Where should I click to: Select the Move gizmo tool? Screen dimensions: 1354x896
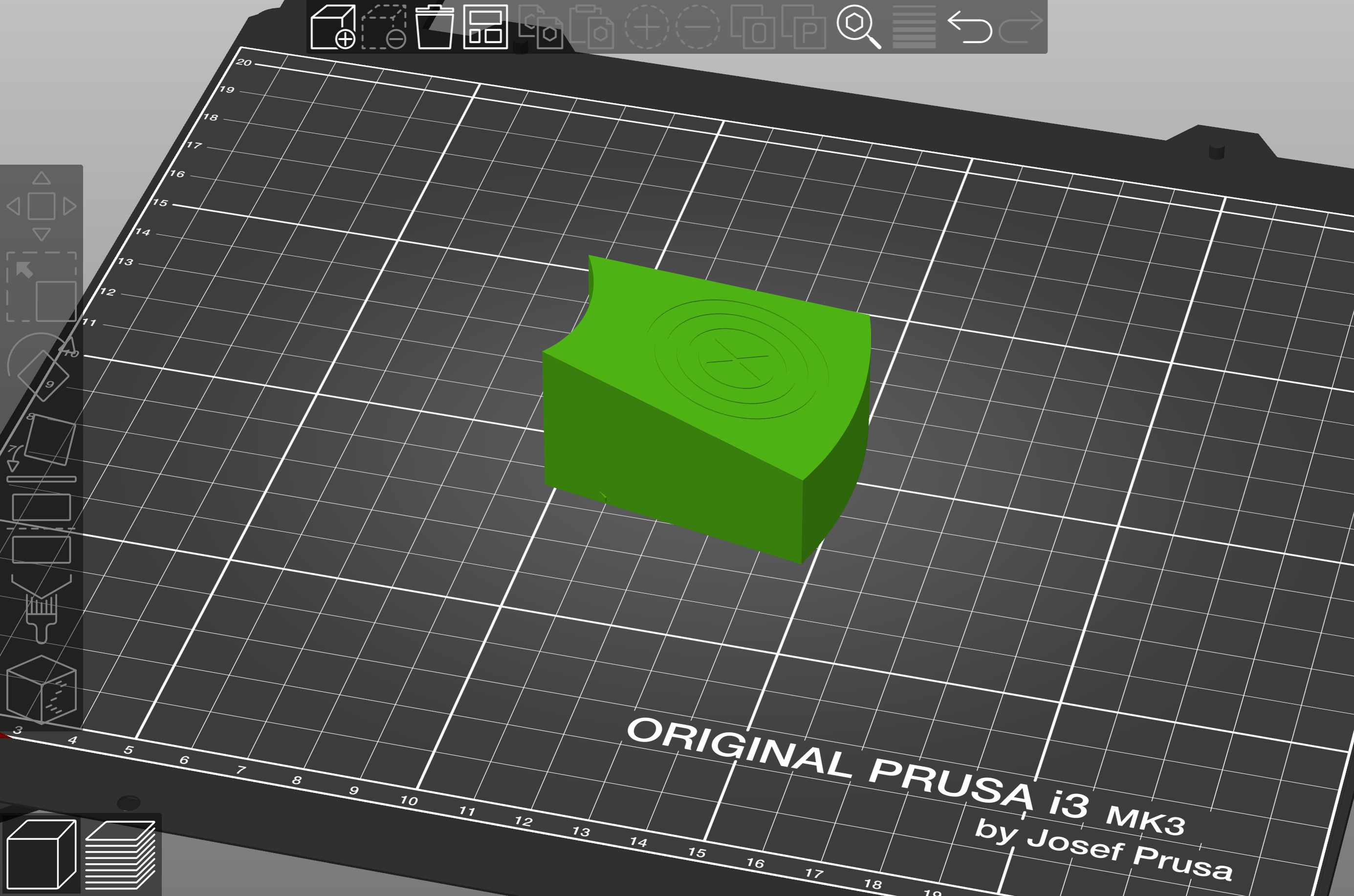point(41,206)
